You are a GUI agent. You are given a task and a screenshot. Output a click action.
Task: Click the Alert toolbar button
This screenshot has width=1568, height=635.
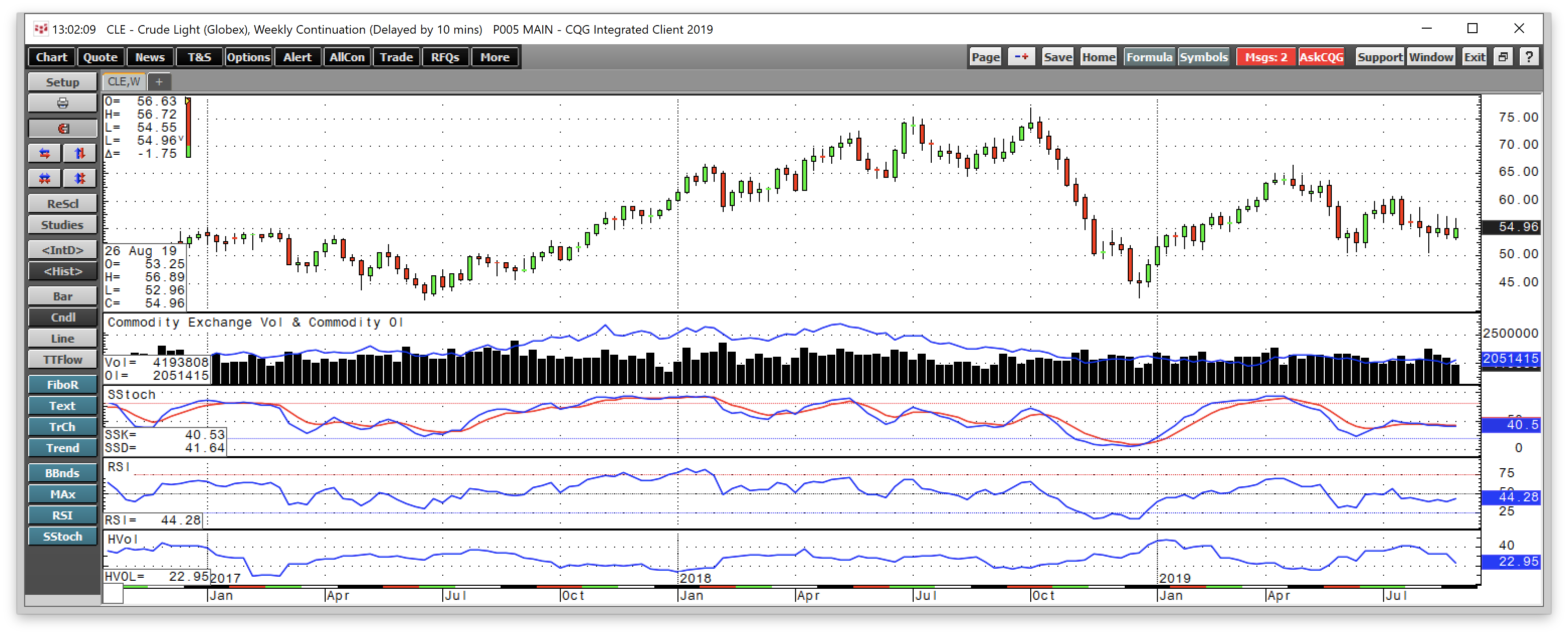298,57
